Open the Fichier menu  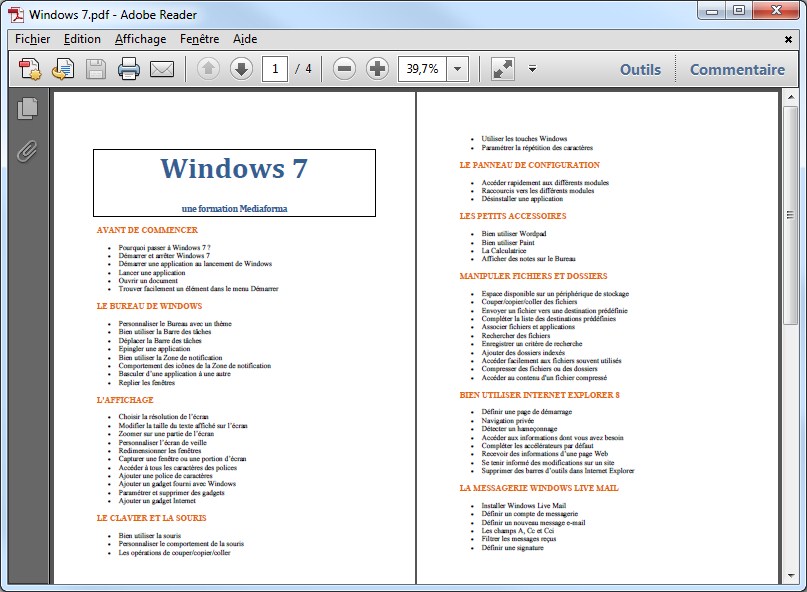(32, 39)
